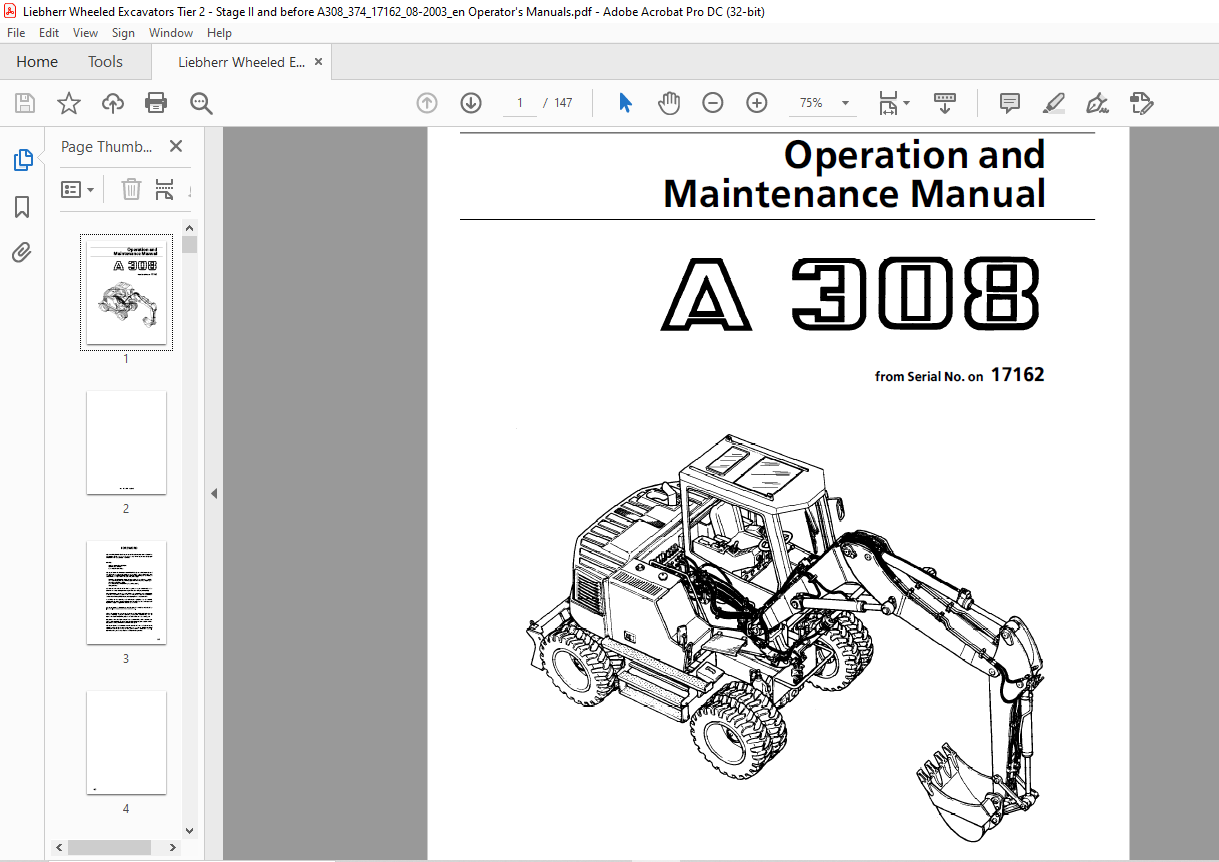Select the page 4 thumbnail
Viewport: 1219px width, 862px height.
[x=126, y=742]
